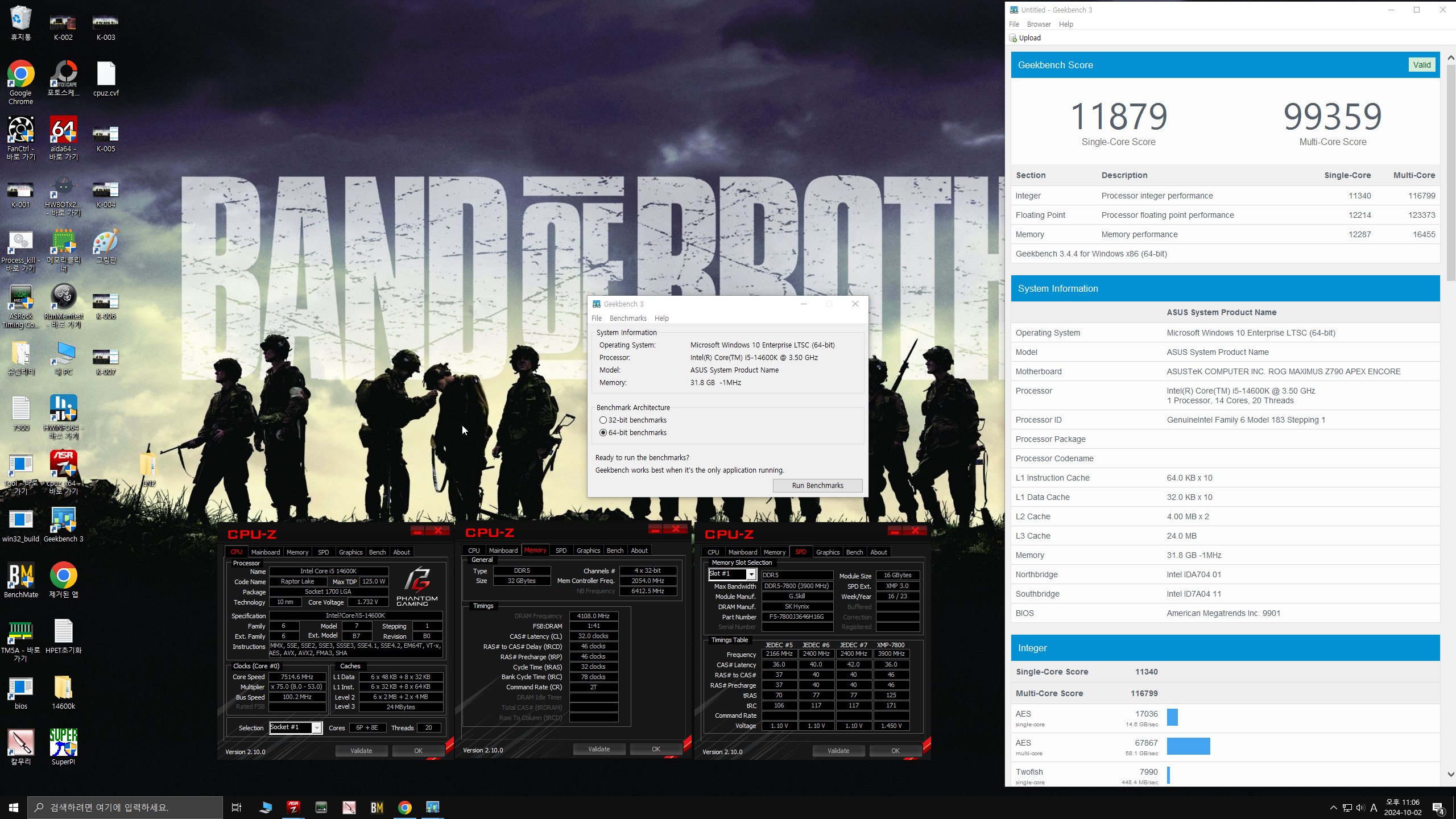1456x819 pixels.
Task: Launch the SuperPI desktop icon
Action: 63,748
